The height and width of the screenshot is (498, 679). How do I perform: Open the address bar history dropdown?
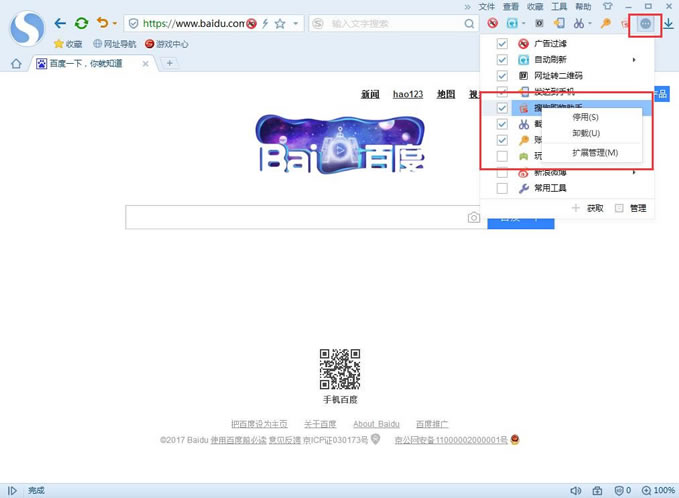(296, 23)
